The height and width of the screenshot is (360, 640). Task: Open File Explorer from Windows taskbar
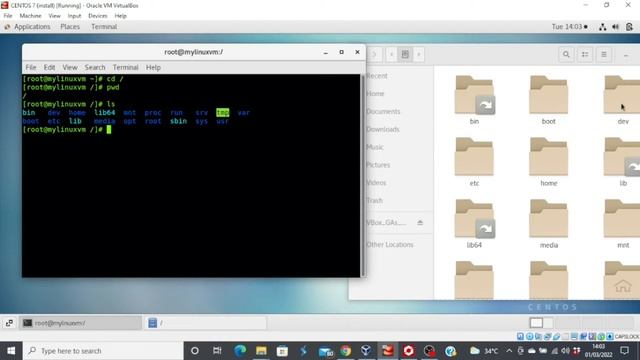(x=261, y=351)
